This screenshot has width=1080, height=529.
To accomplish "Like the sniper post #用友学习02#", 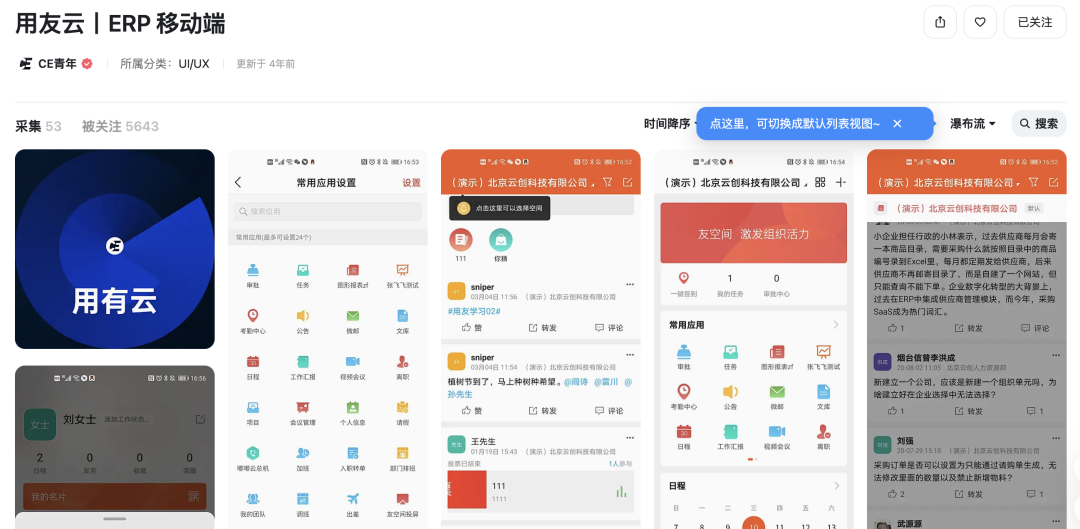I will tap(472, 328).
